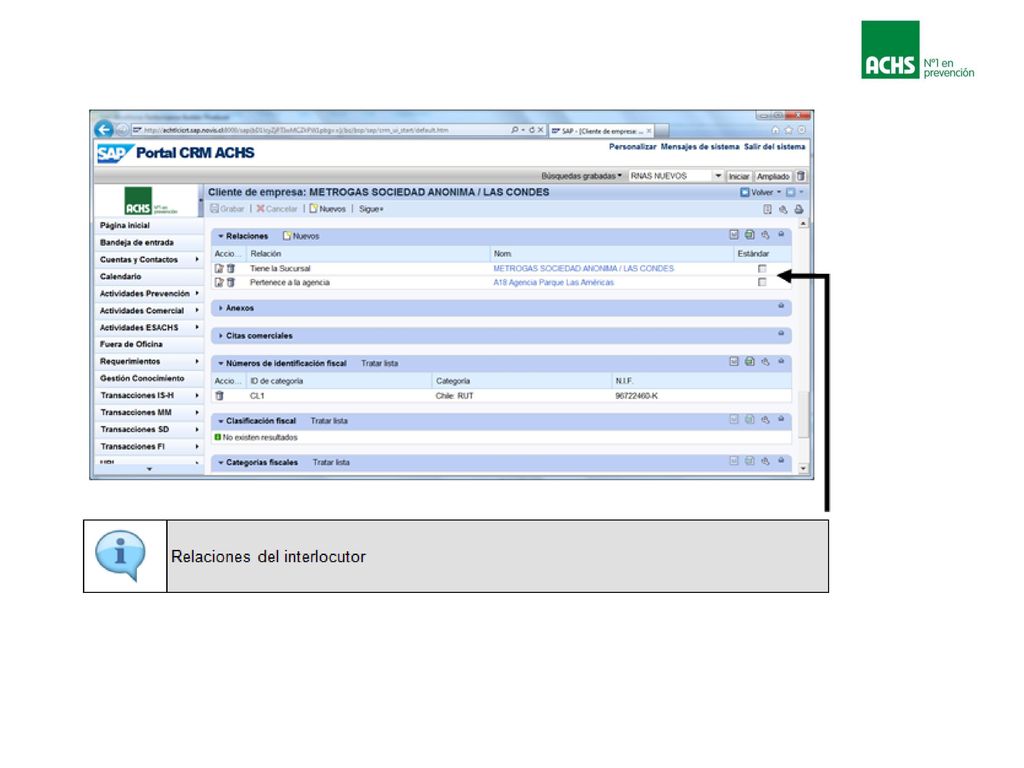Open the Volver history dropdown arrow
Screen dimensions: 1024x768
click(778, 193)
